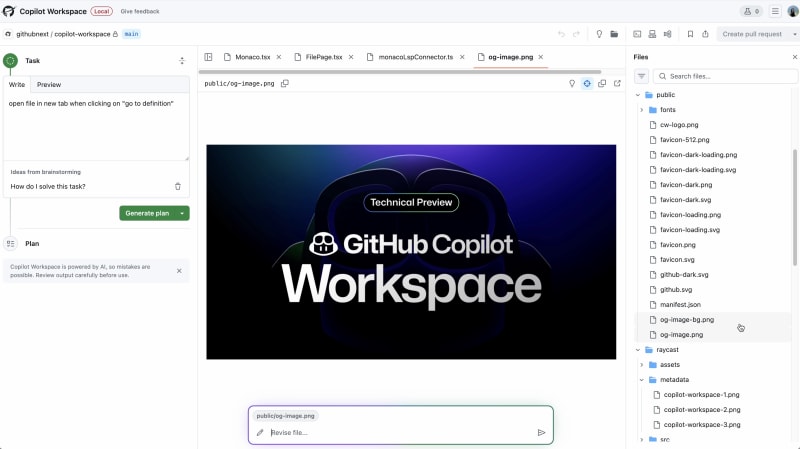Toggle the Files filter button
Screen dimensions: 800x449
(642, 76)
